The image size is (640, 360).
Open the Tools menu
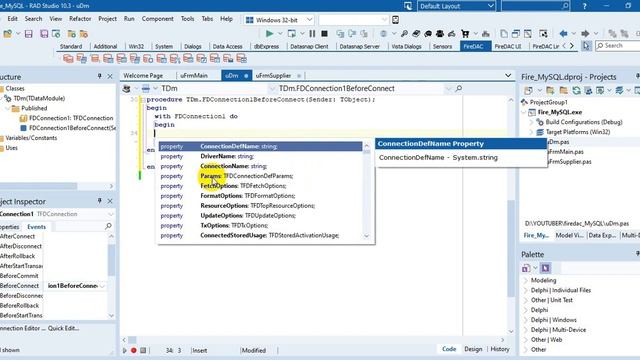click(187, 19)
